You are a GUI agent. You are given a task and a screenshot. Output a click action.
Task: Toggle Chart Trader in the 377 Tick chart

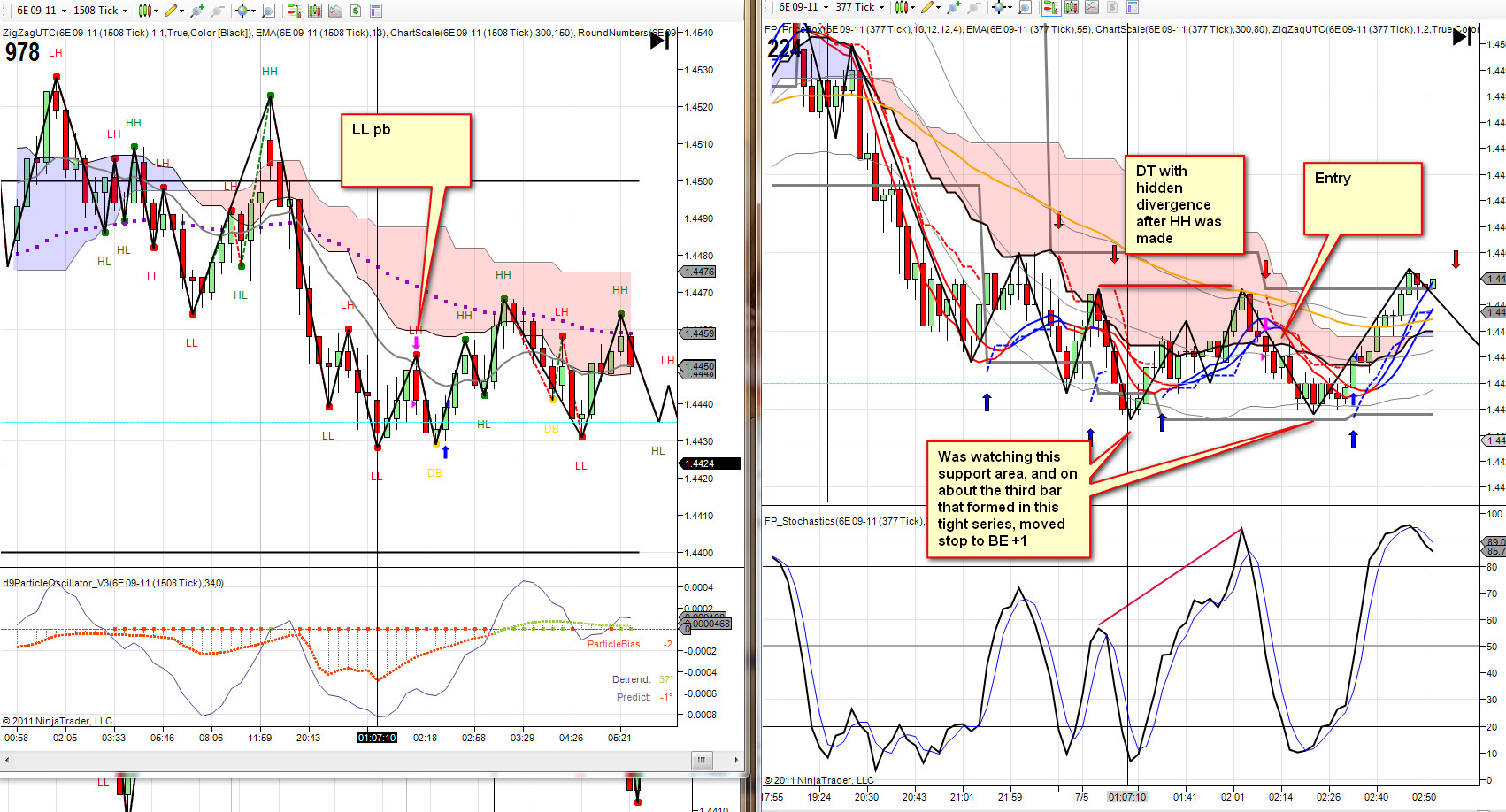coord(1050,7)
